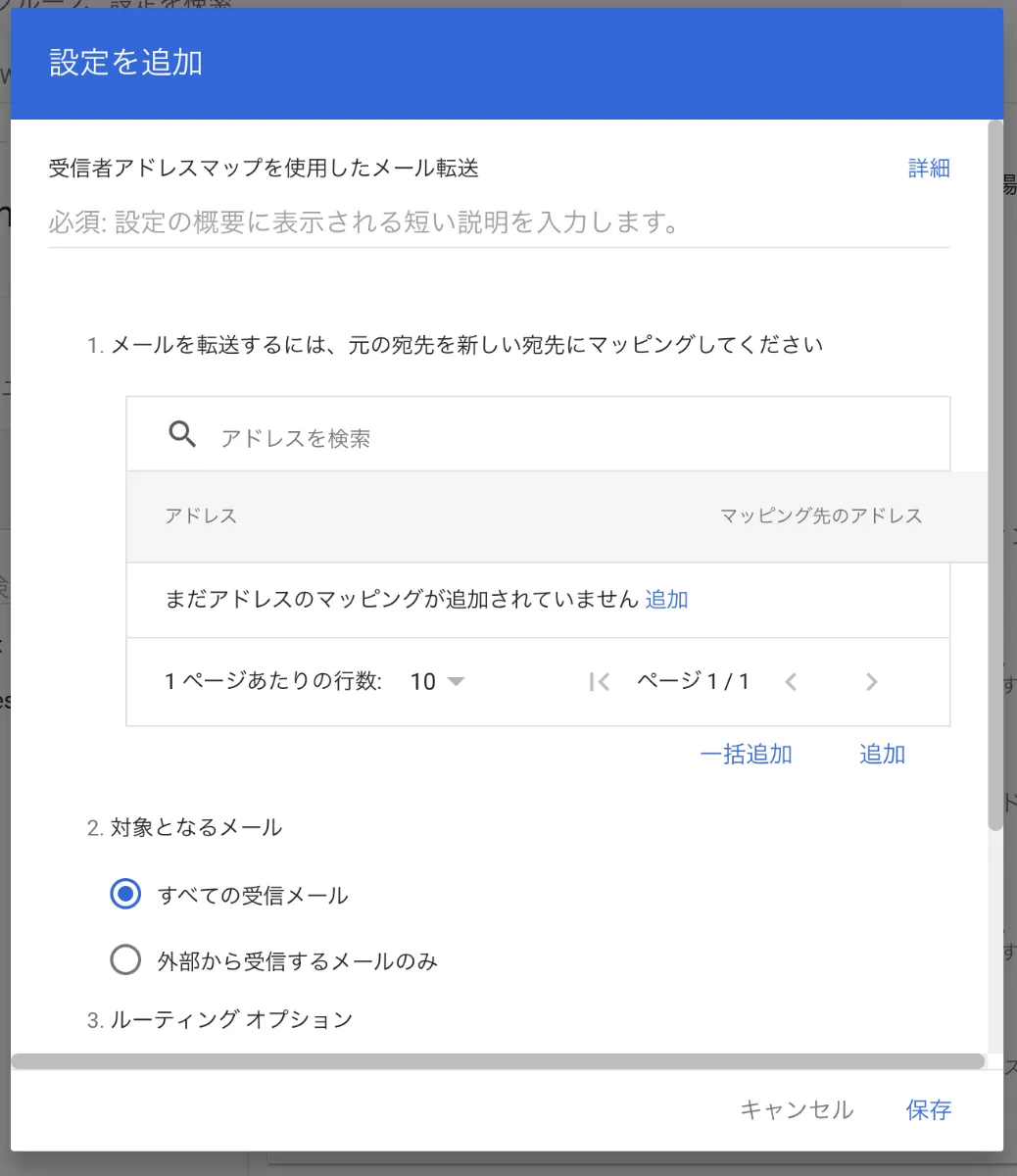Click the previous page chevron icon
The image size is (1017, 1176).
(791, 682)
